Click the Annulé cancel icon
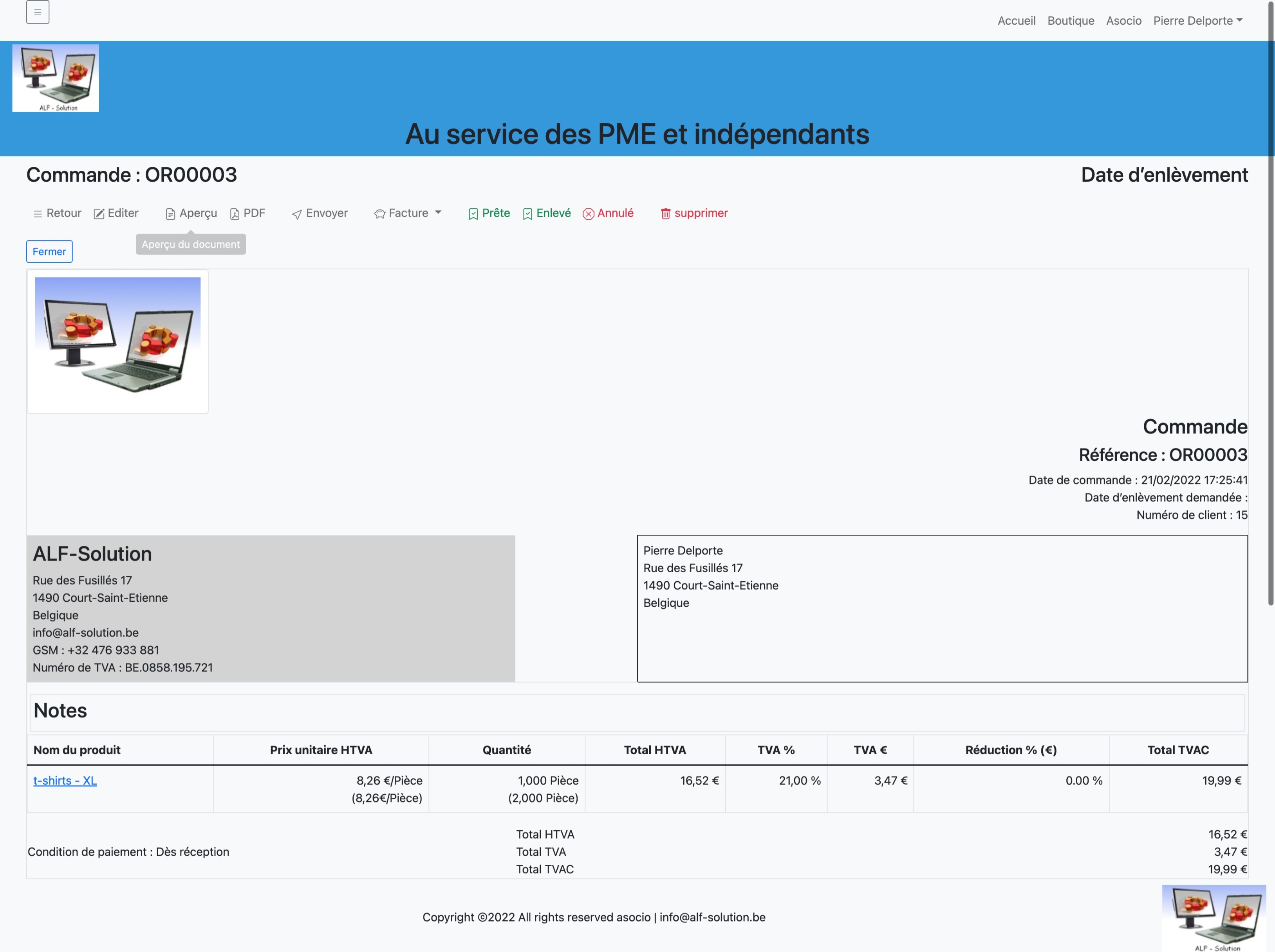This screenshot has width=1275, height=952. [x=588, y=214]
